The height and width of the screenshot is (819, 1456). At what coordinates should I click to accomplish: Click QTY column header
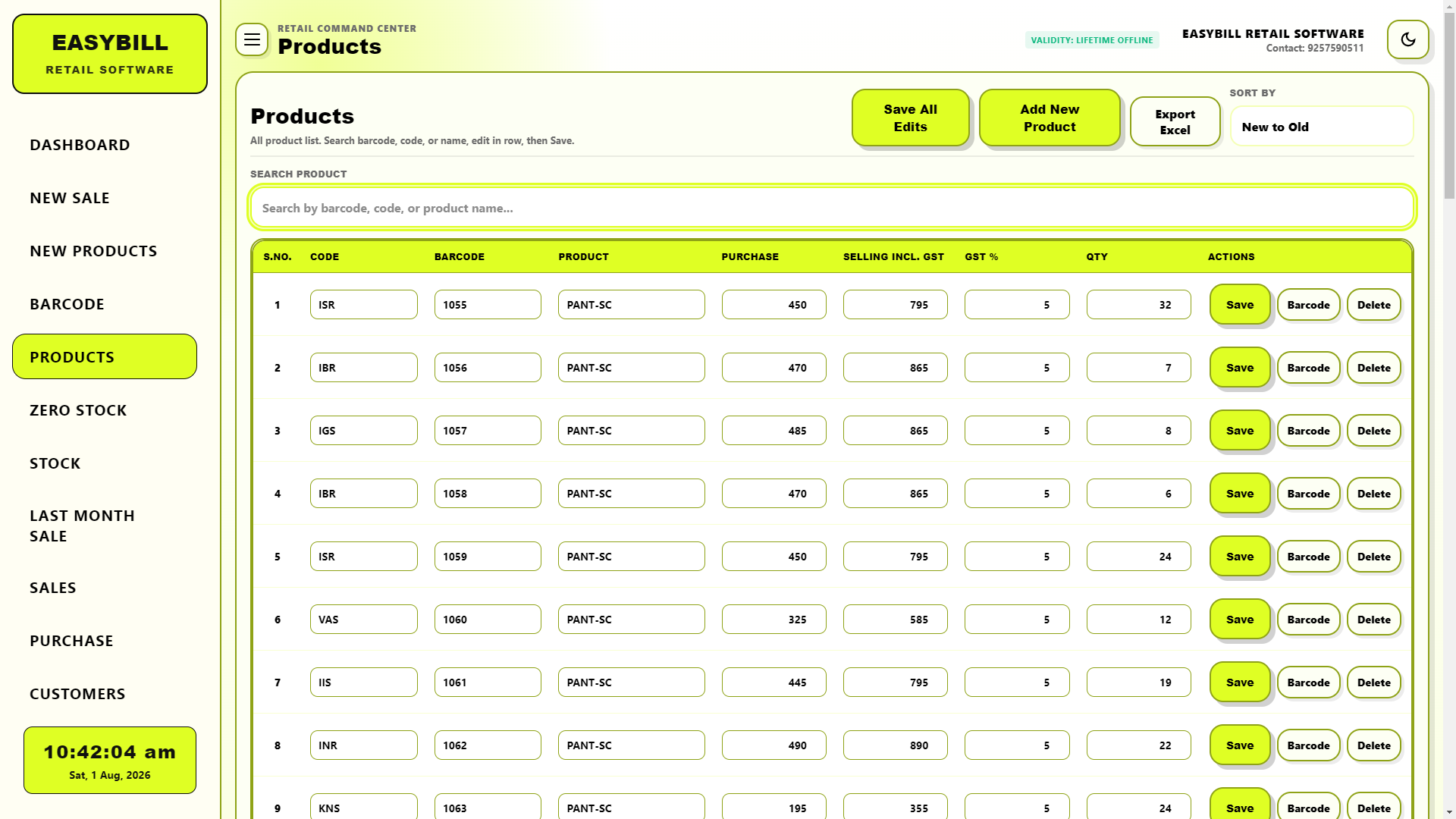[1097, 256]
